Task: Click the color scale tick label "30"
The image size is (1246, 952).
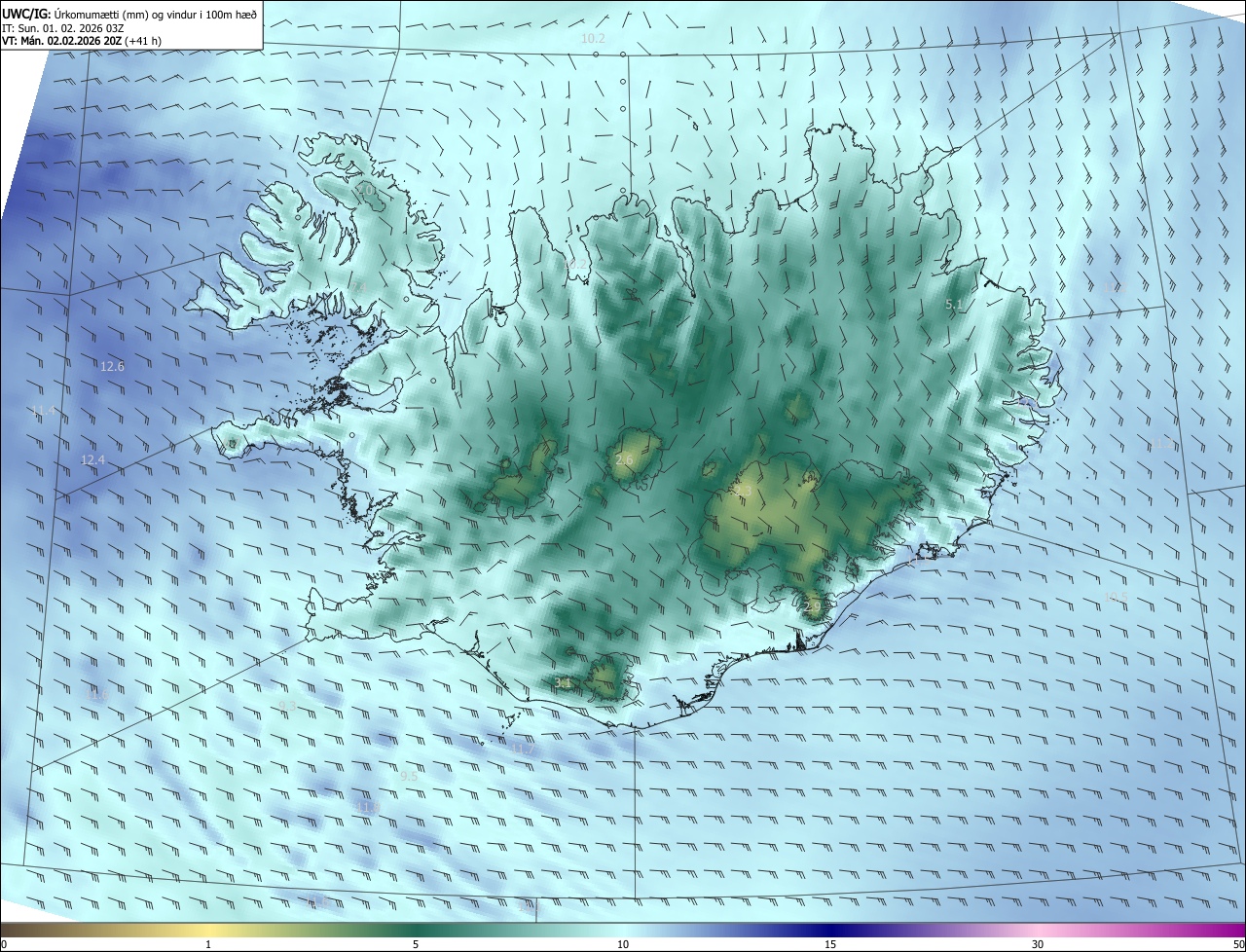Action: pyautogui.click(x=1038, y=944)
